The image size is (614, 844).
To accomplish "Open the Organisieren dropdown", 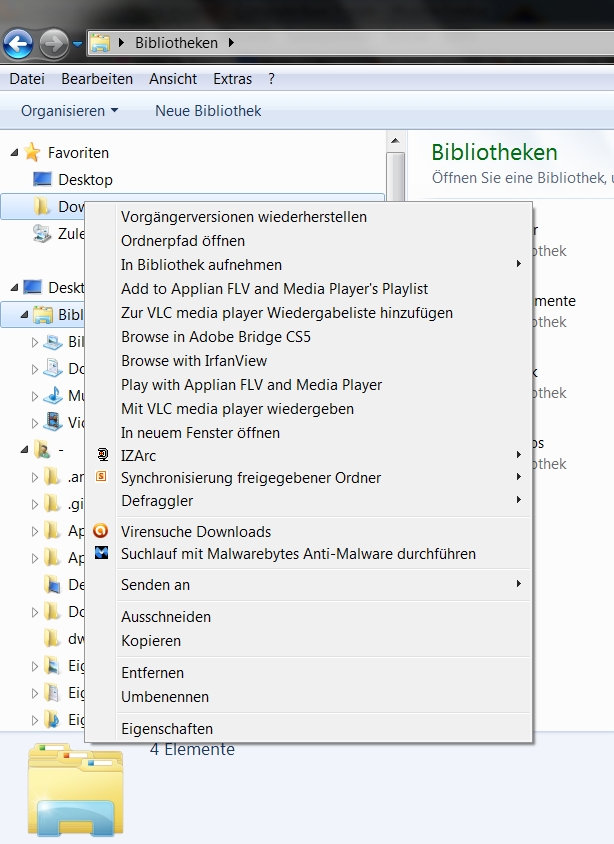I will click(69, 111).
